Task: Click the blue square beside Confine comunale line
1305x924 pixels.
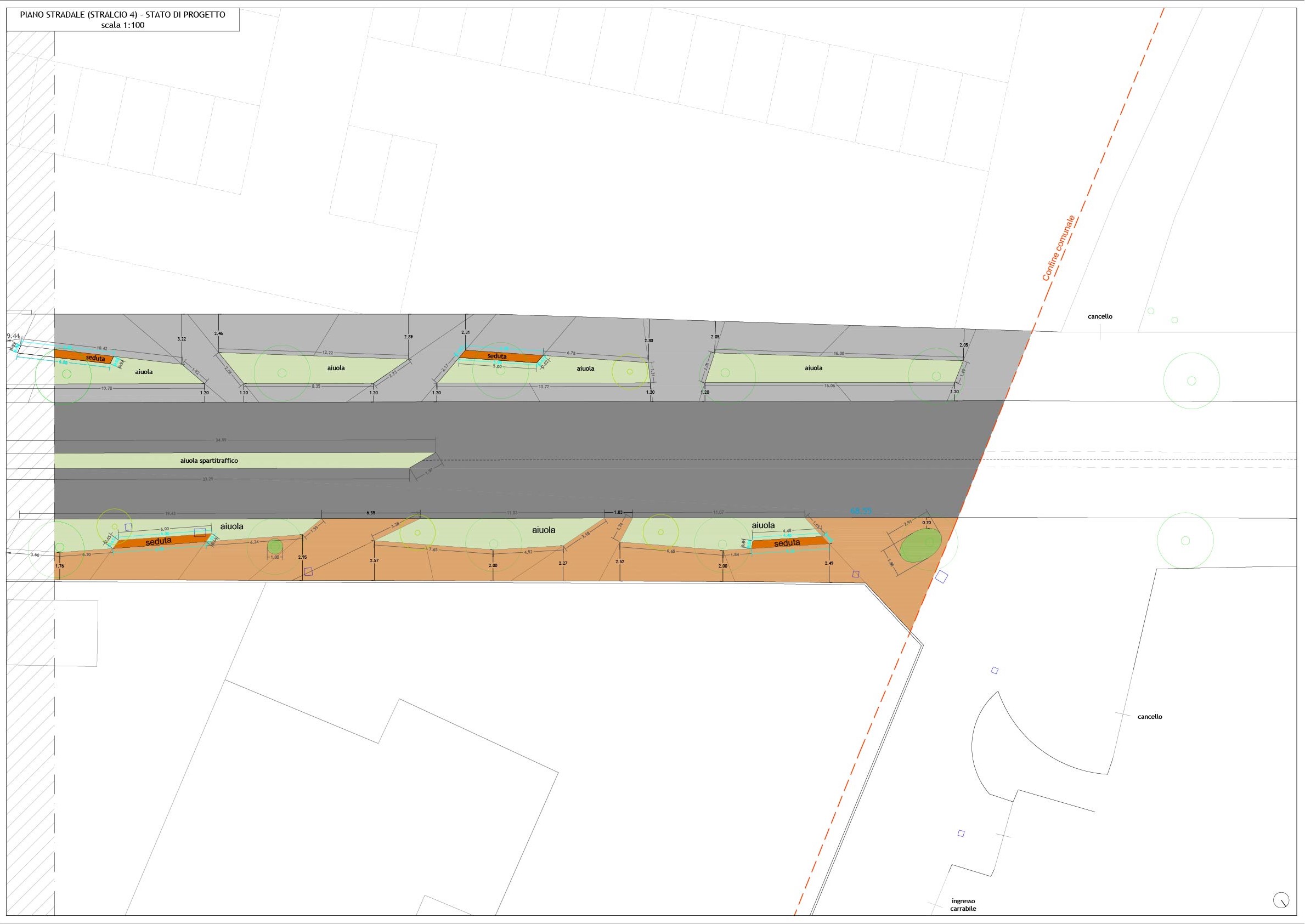Action: click(941, 577)
